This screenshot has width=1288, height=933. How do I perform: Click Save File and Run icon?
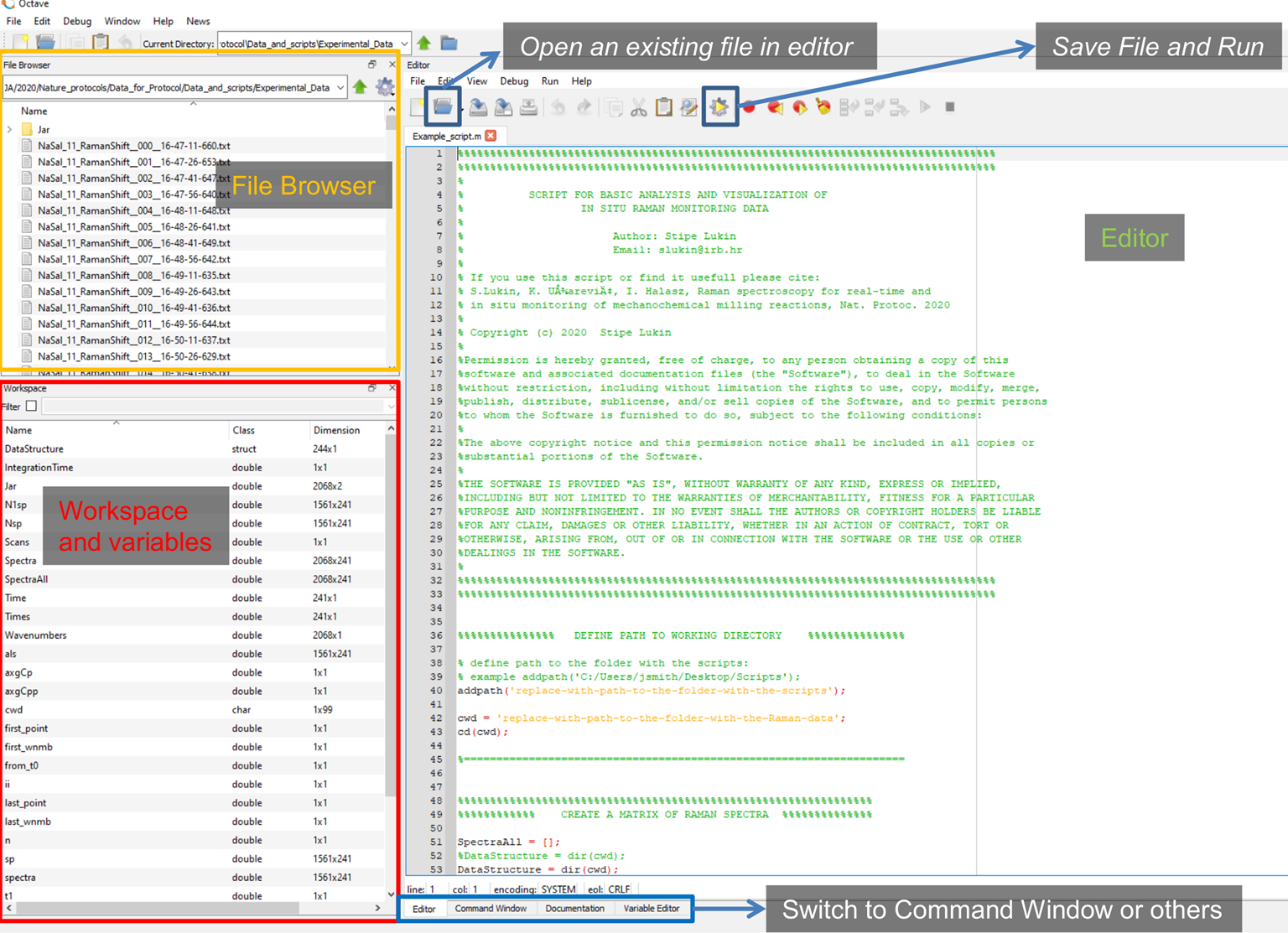coord(719,106)
